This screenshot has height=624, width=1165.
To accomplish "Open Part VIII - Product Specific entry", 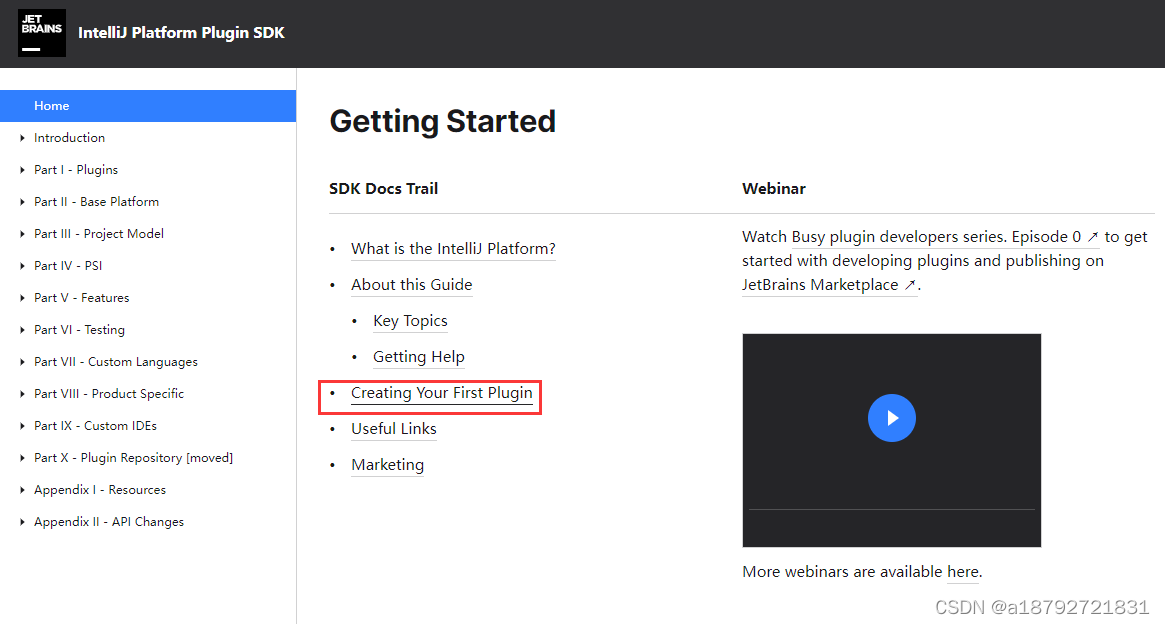I will coord(109,394).
